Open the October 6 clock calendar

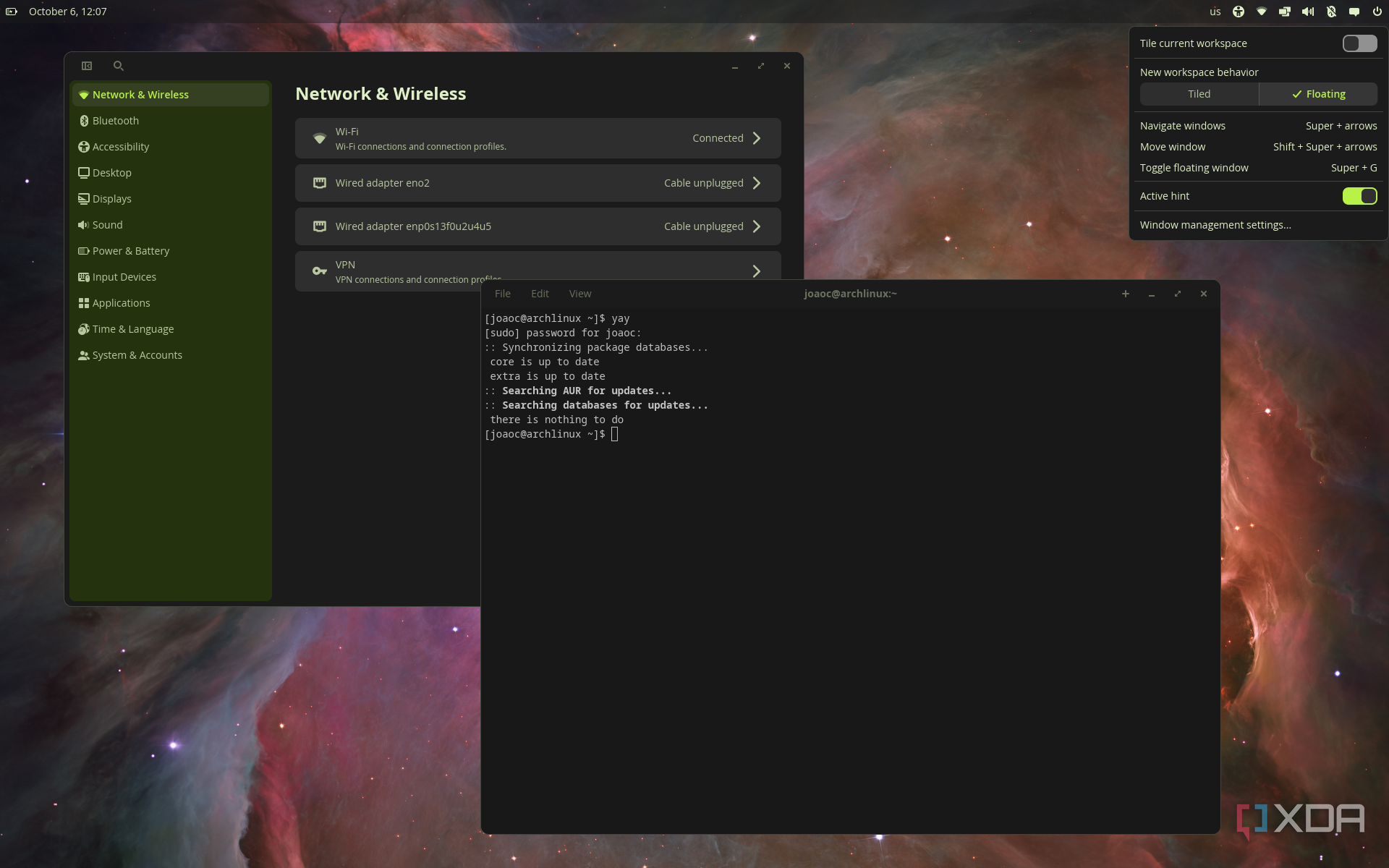point(67,12)
